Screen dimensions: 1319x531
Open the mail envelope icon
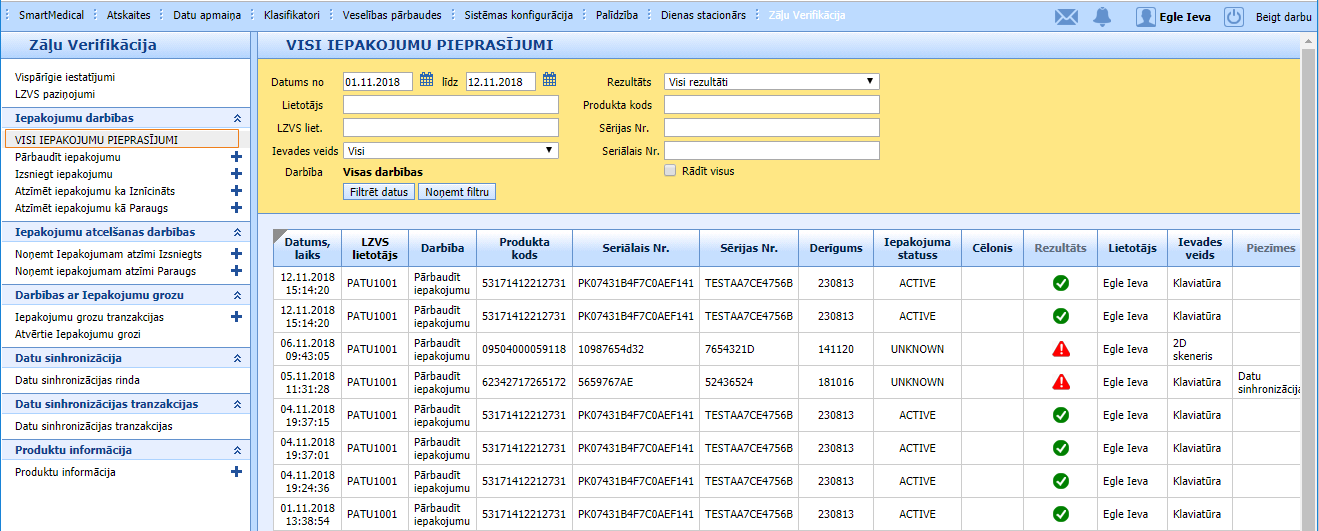[1067, 17]
